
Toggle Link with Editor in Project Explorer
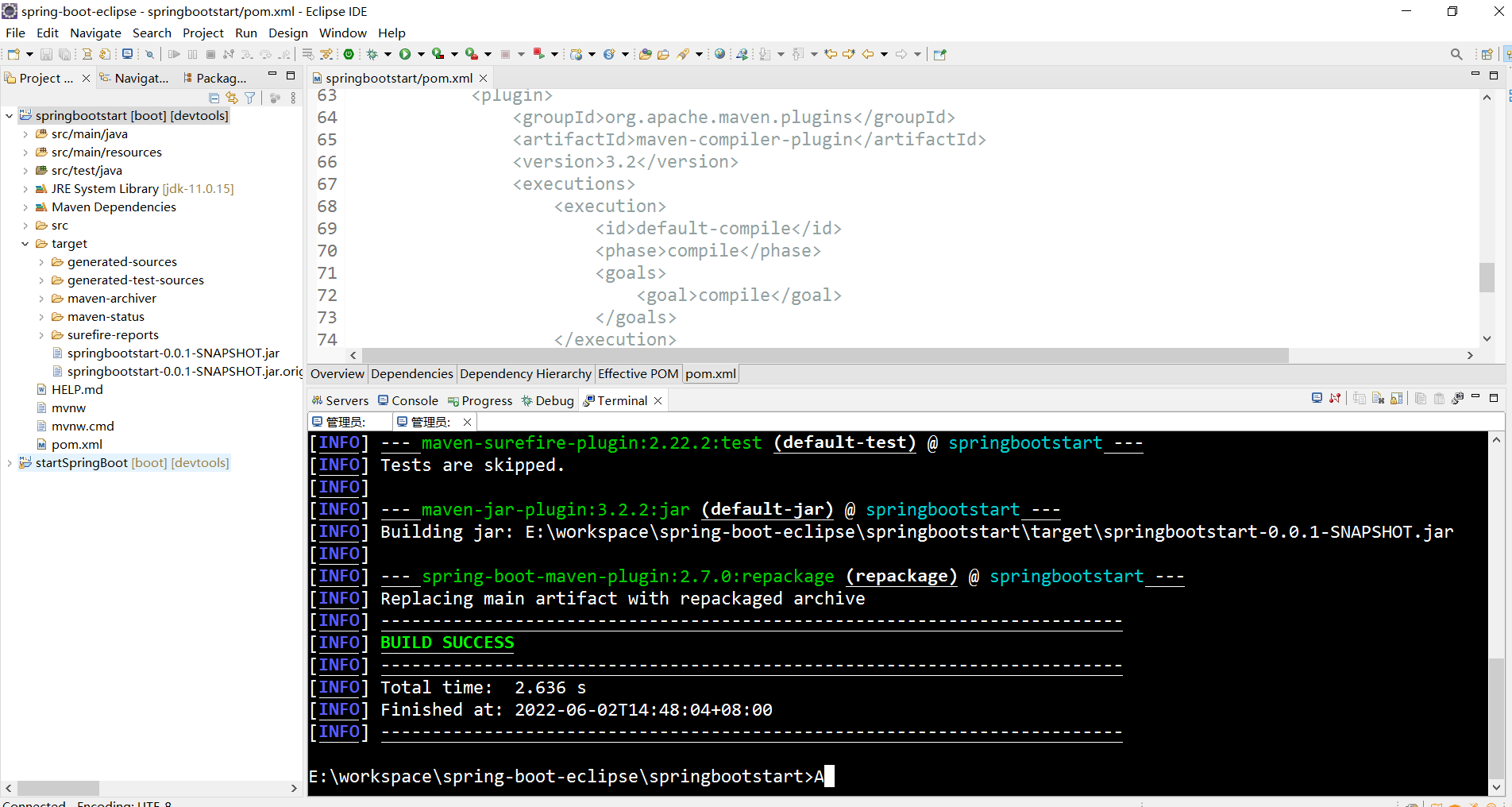(x=232, y=98)
